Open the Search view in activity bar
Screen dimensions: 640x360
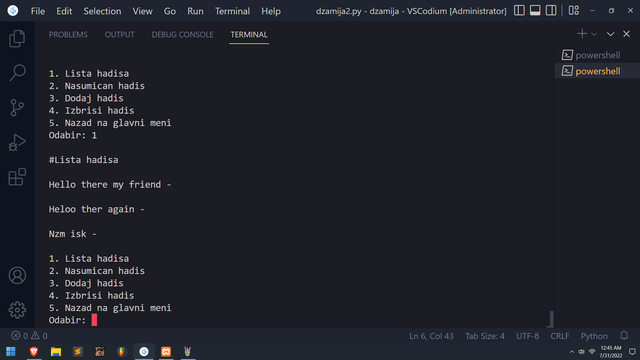(x=17, y=73)
